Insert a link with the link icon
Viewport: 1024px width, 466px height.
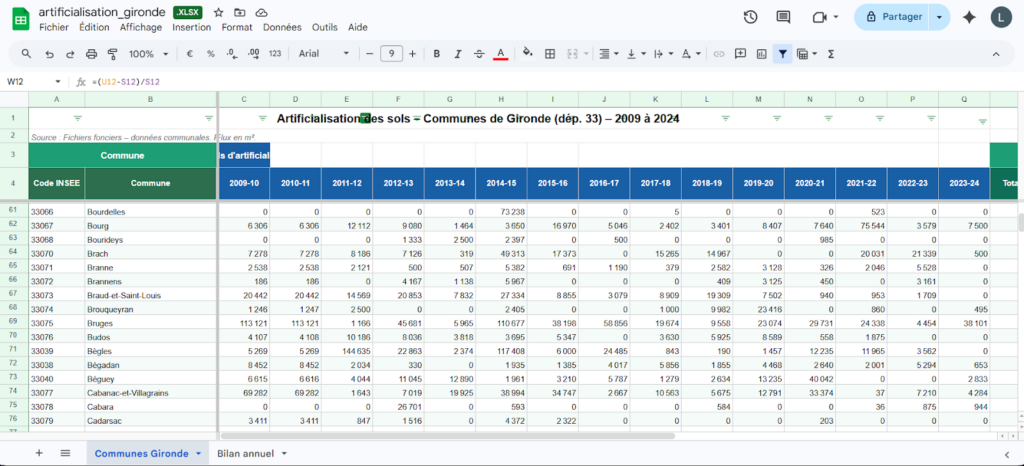point(718,54)
